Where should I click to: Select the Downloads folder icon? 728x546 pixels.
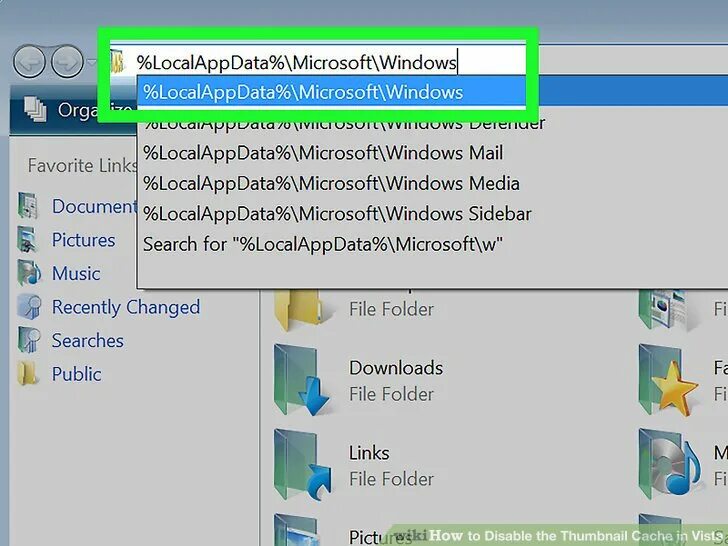[301, 380]
